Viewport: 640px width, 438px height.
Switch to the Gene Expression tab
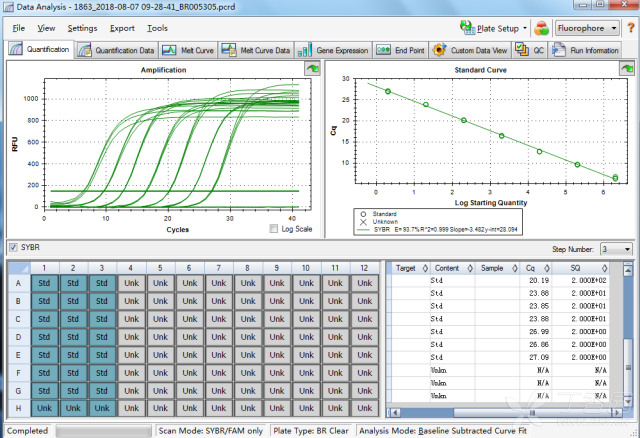click(333, 50)
